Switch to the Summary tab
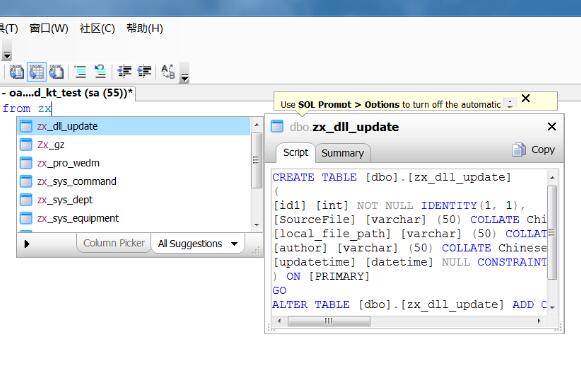This screenshot has width=581, height=365. [342, 153]
